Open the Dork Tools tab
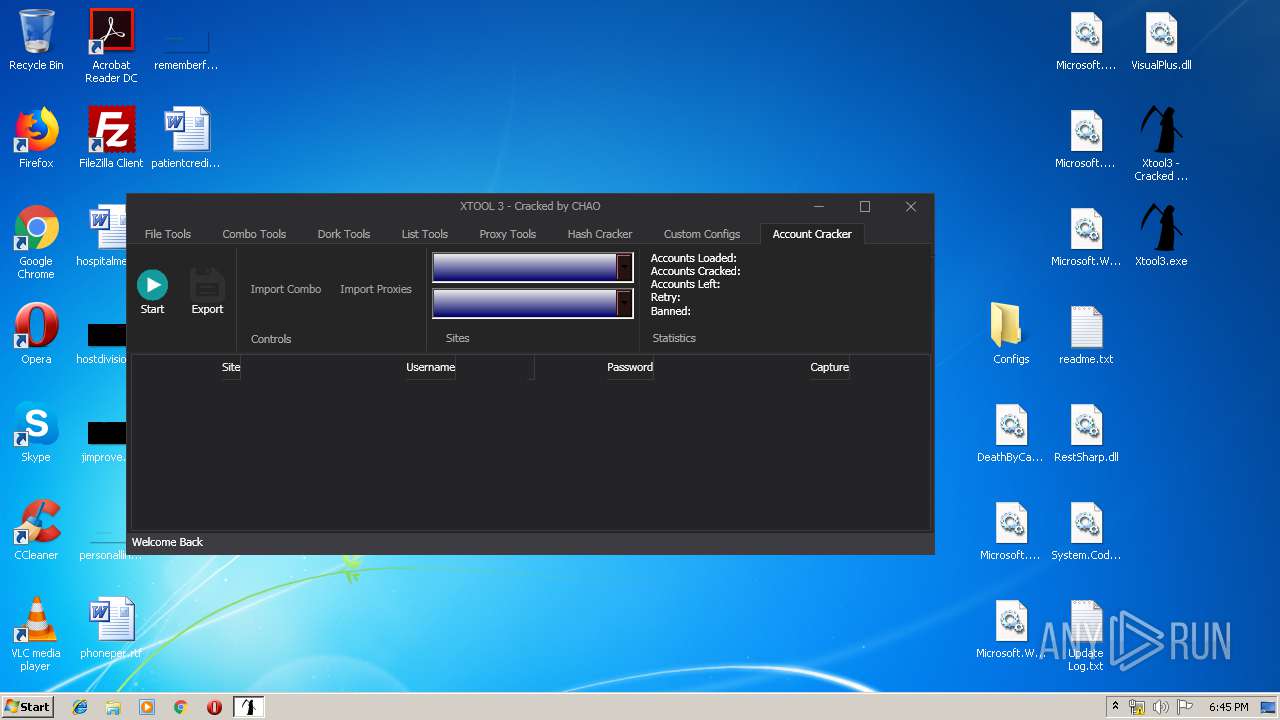The height and width of the screenshot is (720, 1280). 344,234
